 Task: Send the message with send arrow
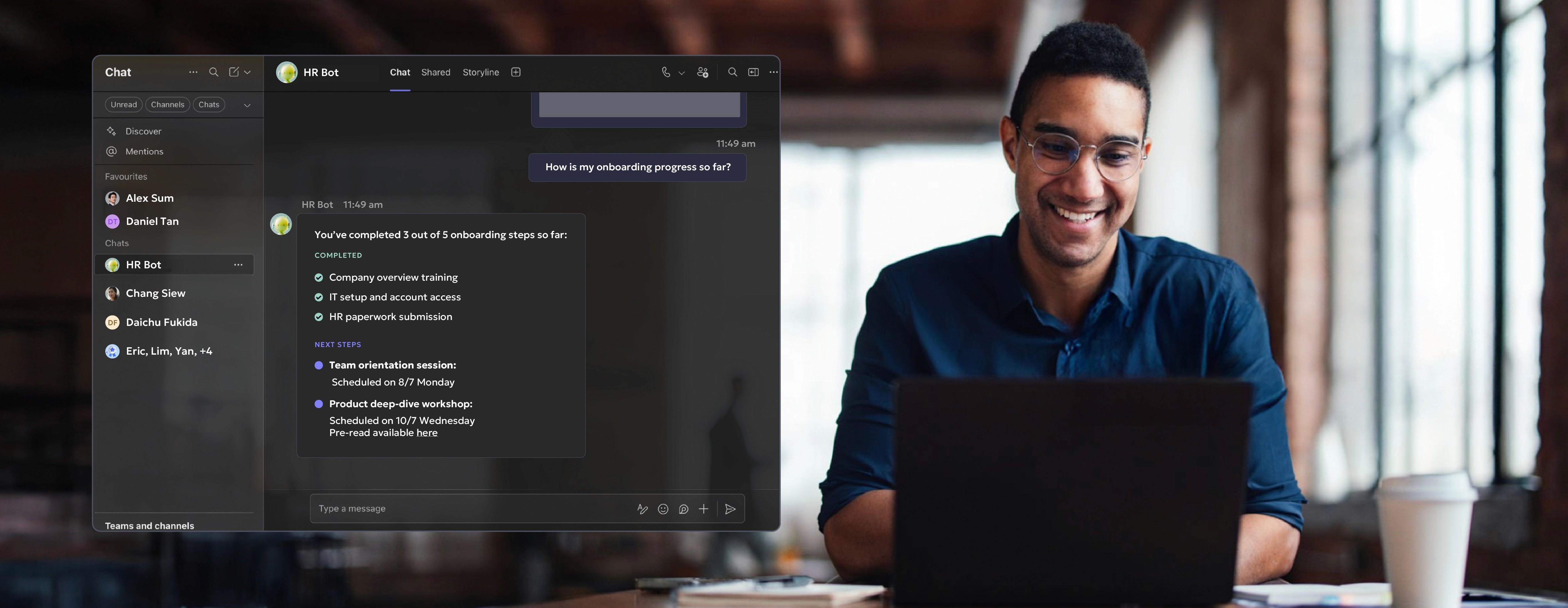pos(731,509)
